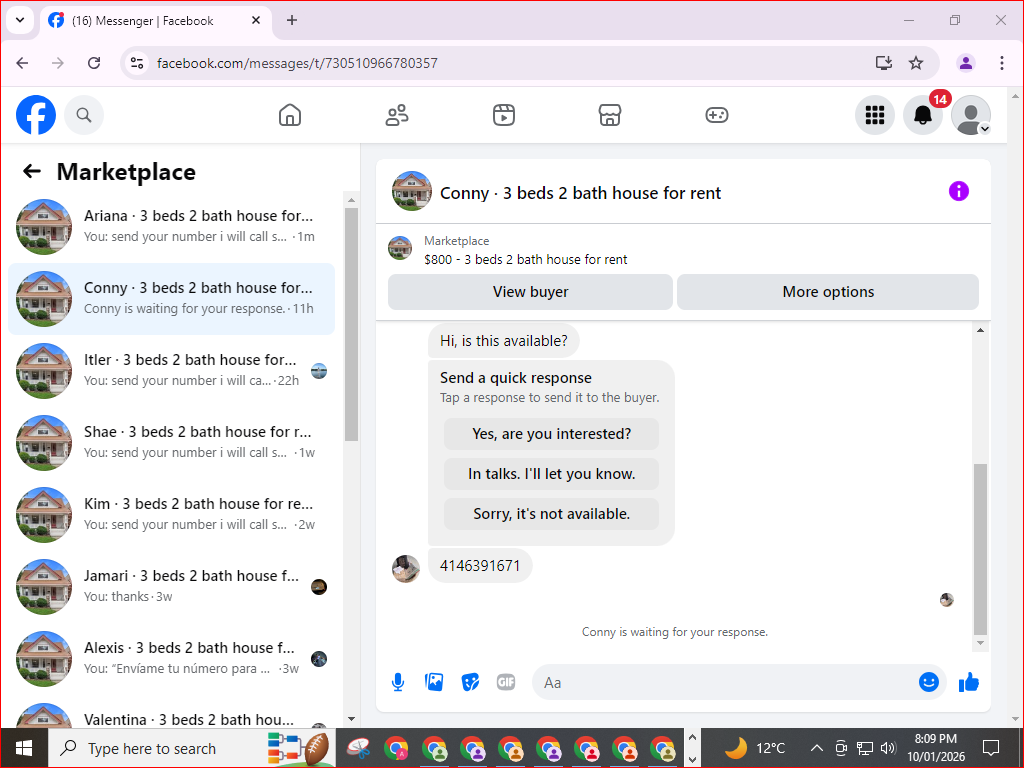Close the Messenger tab

click(256, 20)
